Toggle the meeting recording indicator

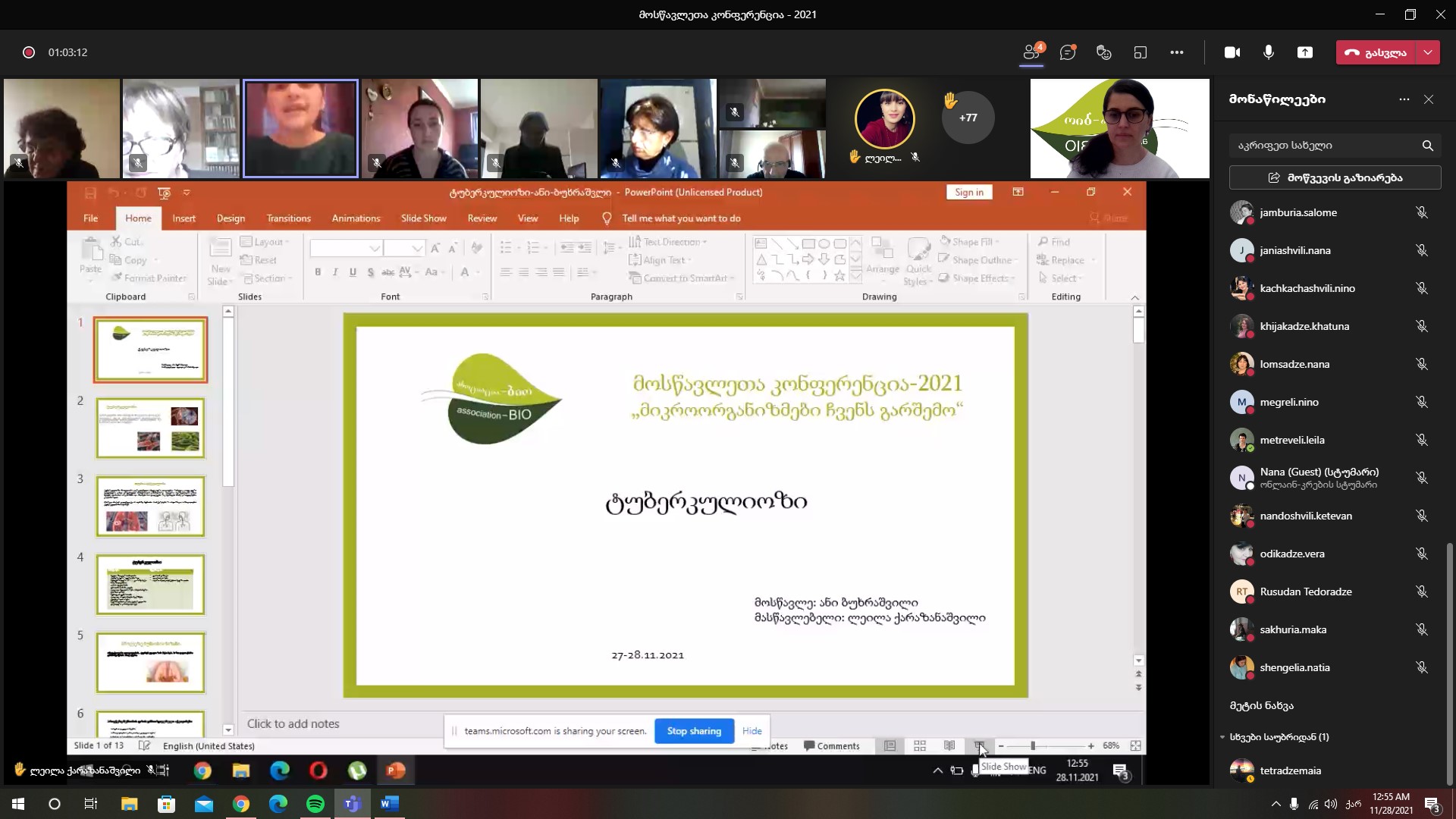(29, 52)
